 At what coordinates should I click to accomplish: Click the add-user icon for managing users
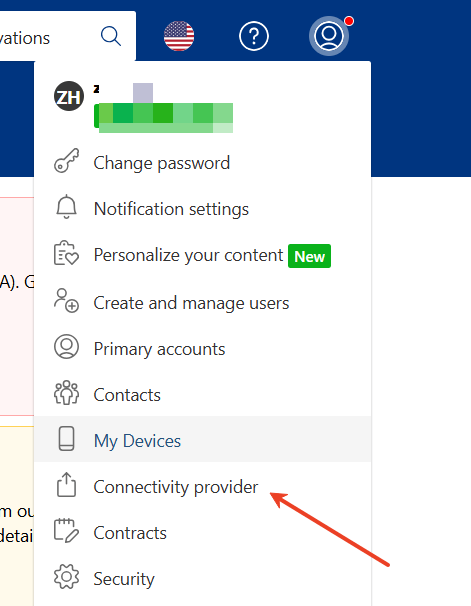pos(66,300)
